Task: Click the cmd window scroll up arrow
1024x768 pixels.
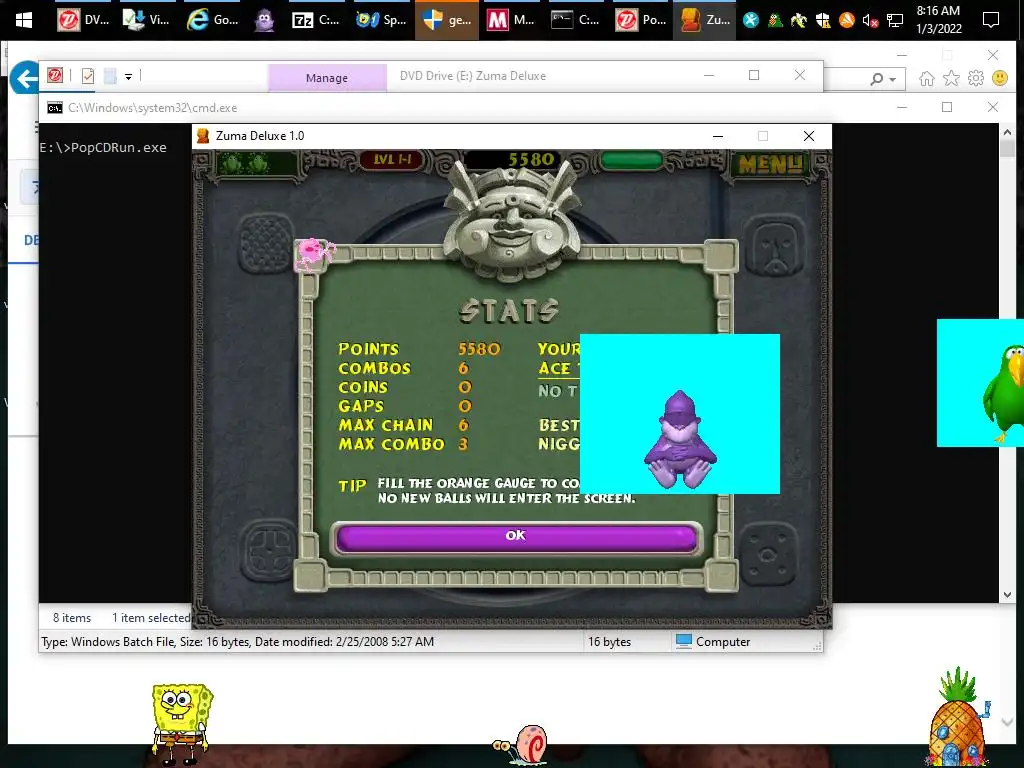Action: (1007, 131)
